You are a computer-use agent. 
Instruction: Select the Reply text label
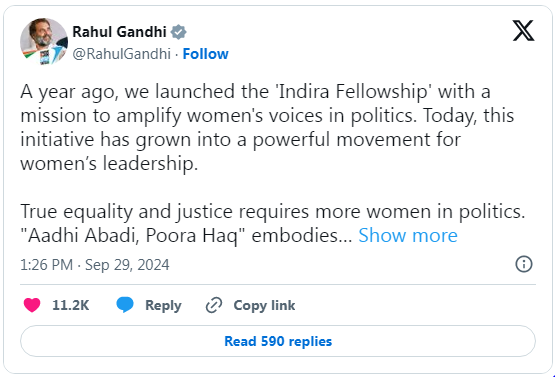pos(163,305)
